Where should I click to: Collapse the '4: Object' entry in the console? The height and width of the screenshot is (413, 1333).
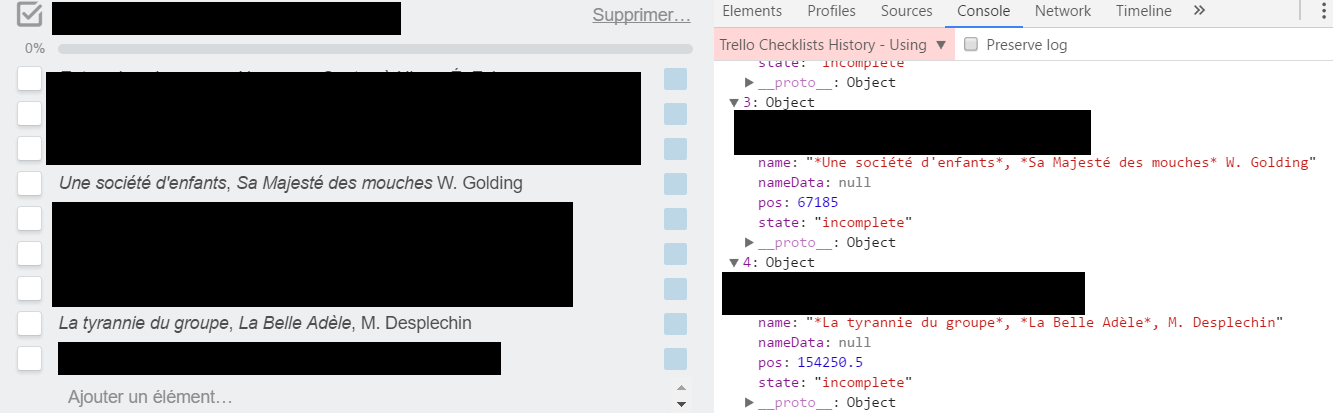pyautogui.click(x=734, y=263)
